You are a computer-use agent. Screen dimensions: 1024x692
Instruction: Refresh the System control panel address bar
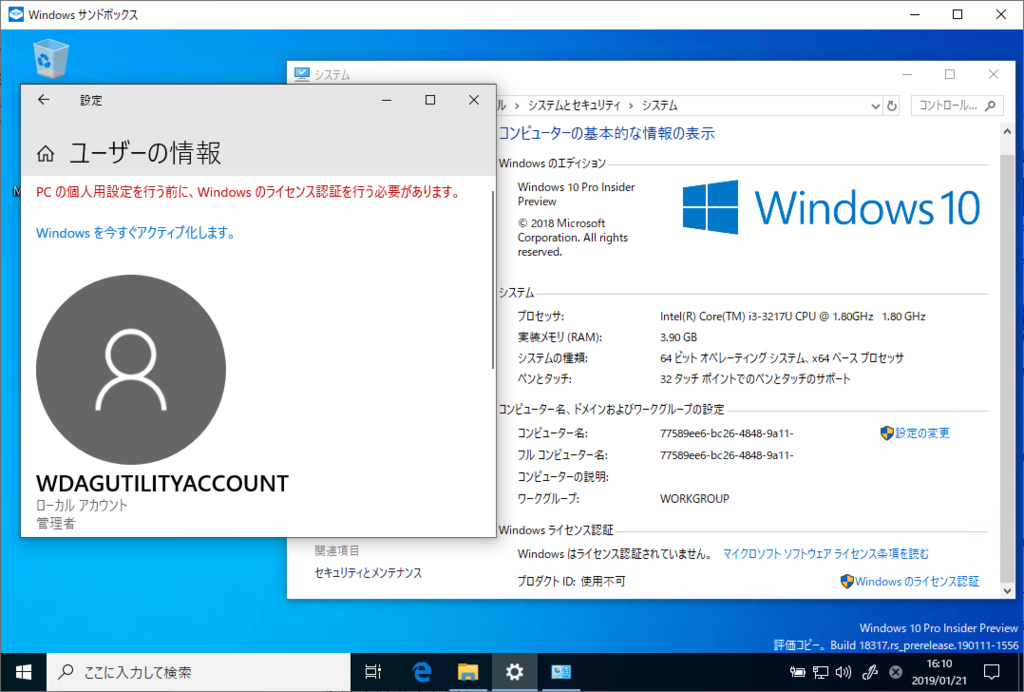(892, 105)
